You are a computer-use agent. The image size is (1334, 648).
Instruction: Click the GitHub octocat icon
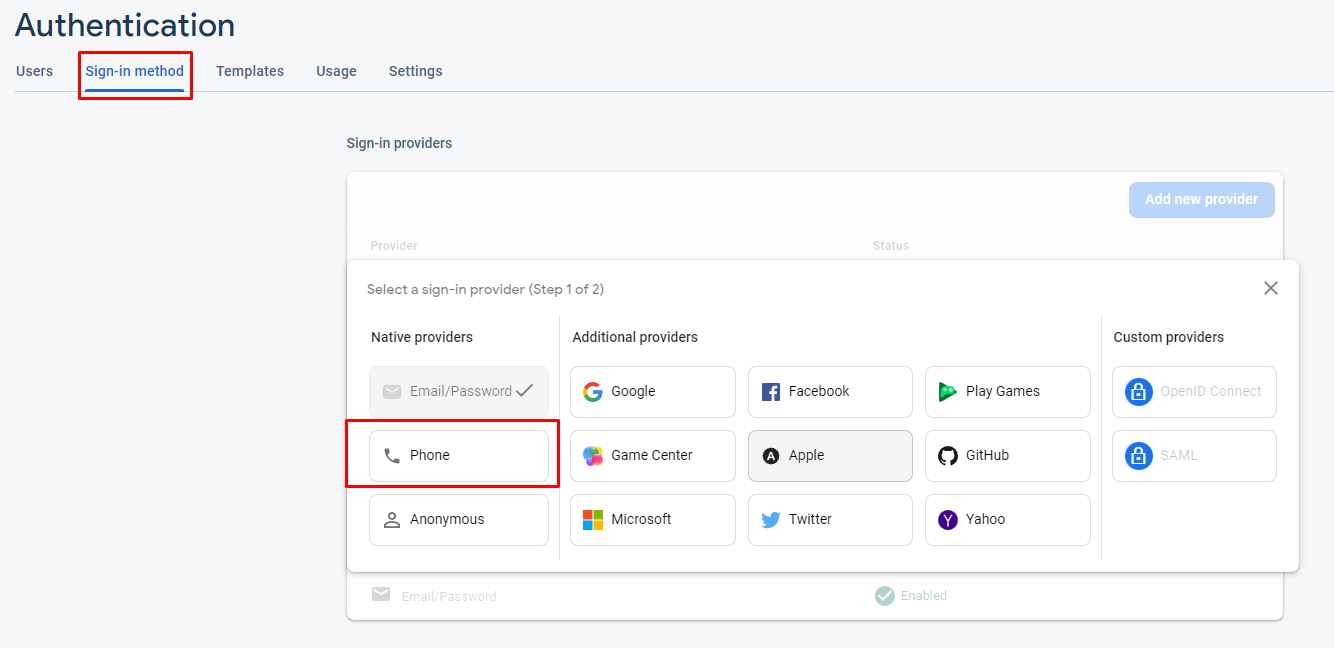point(948,456)
